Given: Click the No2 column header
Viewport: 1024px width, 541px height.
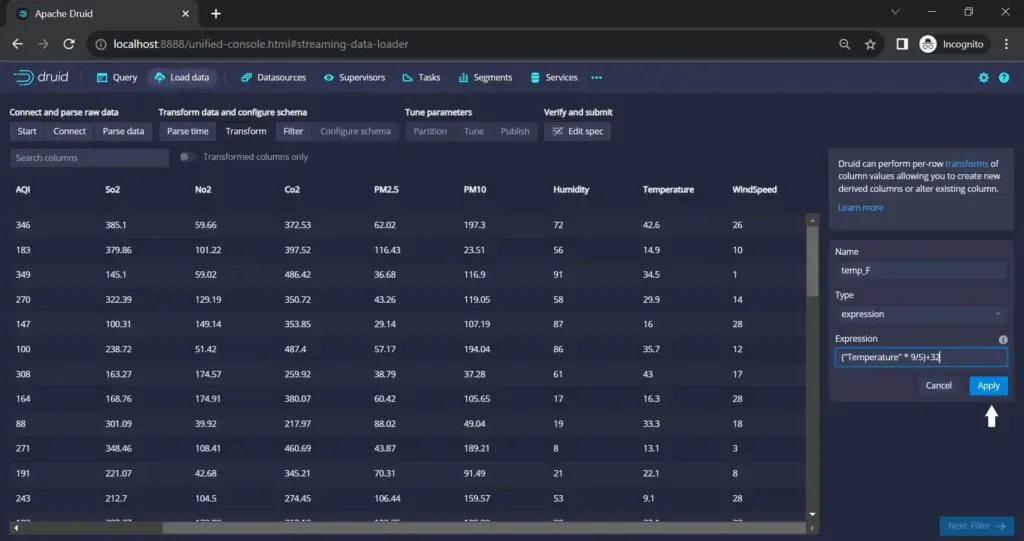Looking at the screenshot, I should 202,189.
